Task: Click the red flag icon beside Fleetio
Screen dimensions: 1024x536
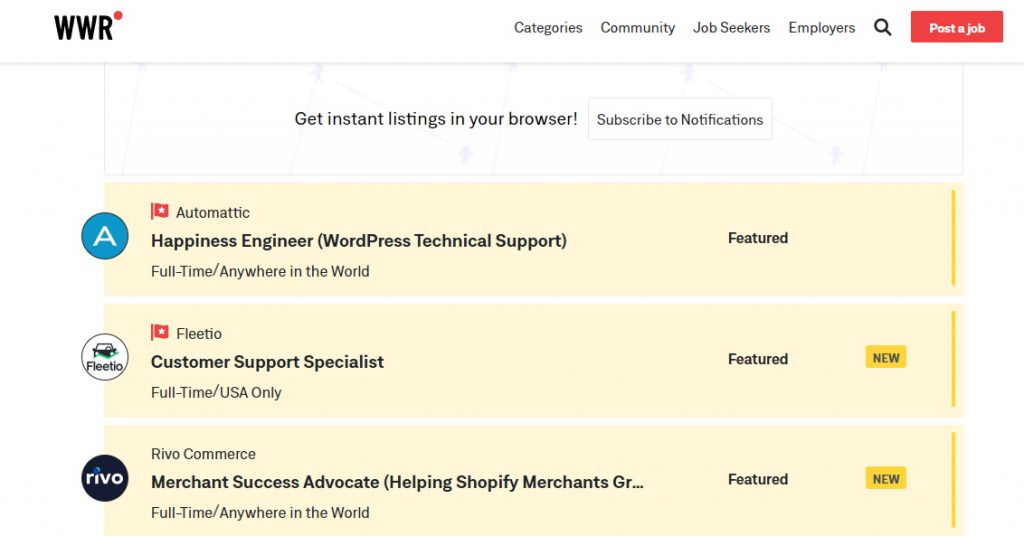Action: pyautogui.click(x=160, y=333)
